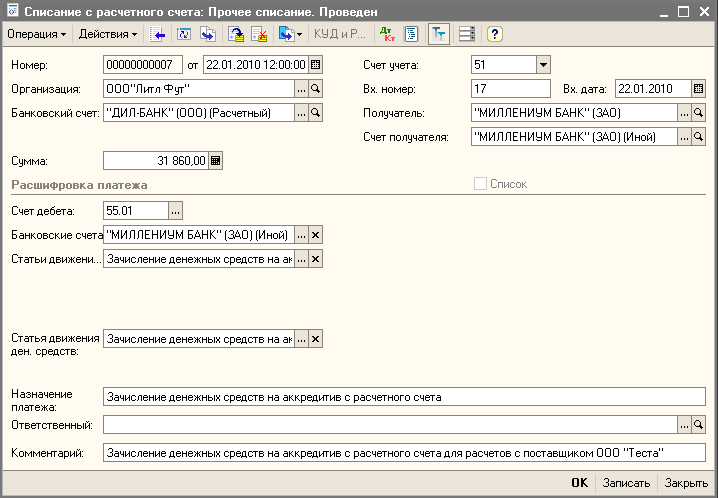Click magnifier icon next to Организация
Image resolution: width=718 pixels, height=498 pixels.
(316, 88)
